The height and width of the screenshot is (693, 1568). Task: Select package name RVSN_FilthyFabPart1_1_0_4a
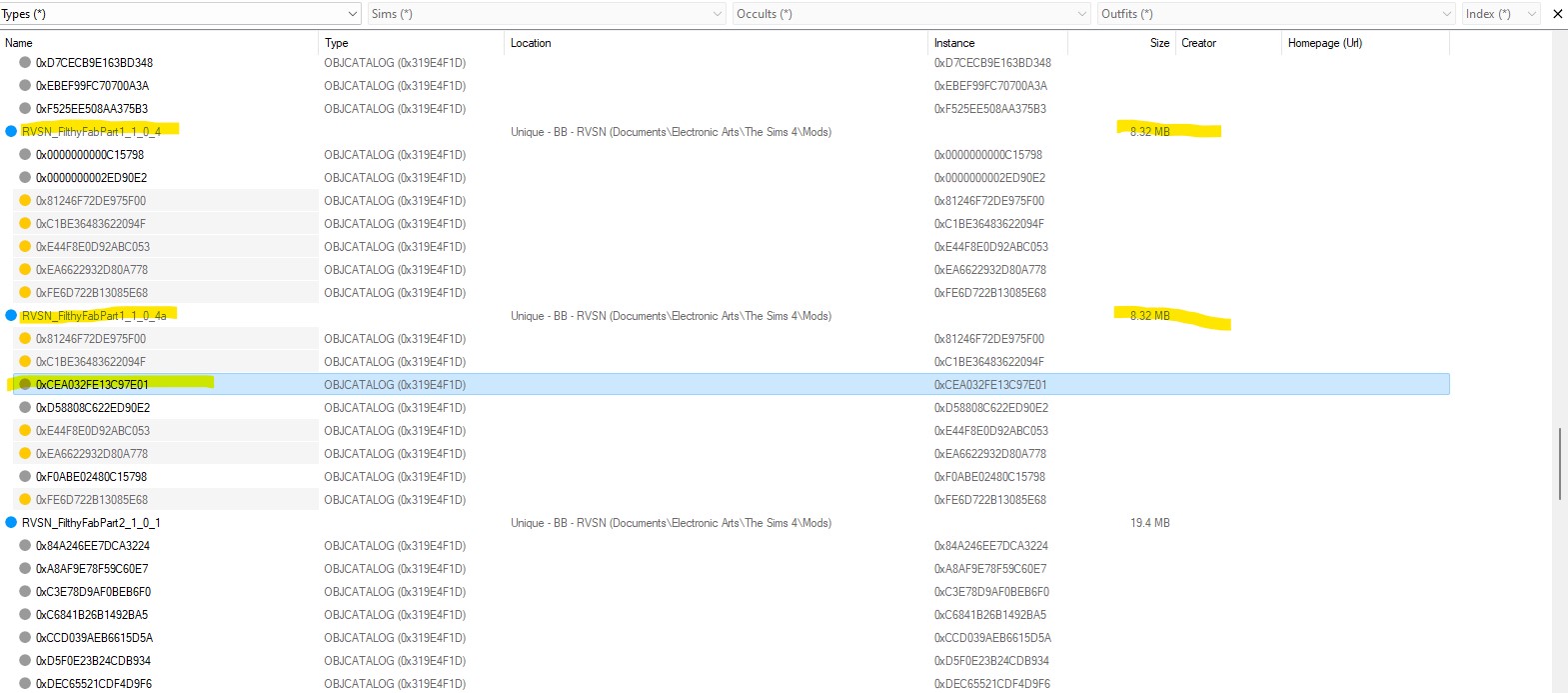94,315
